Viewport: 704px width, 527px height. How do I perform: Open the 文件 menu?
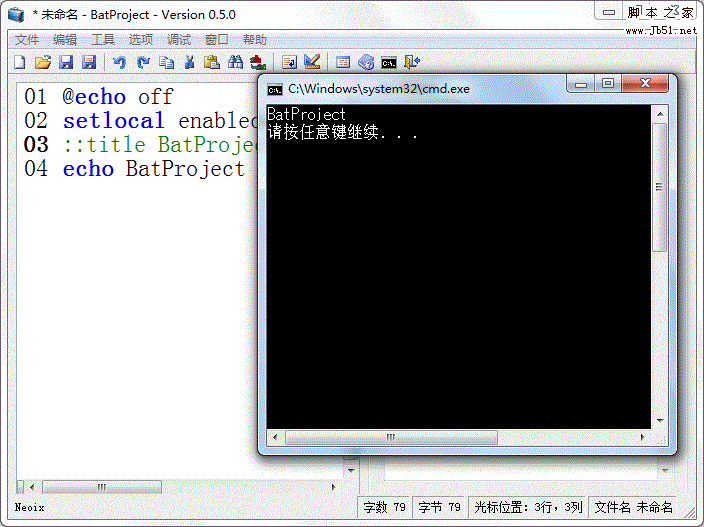[26, 40]
